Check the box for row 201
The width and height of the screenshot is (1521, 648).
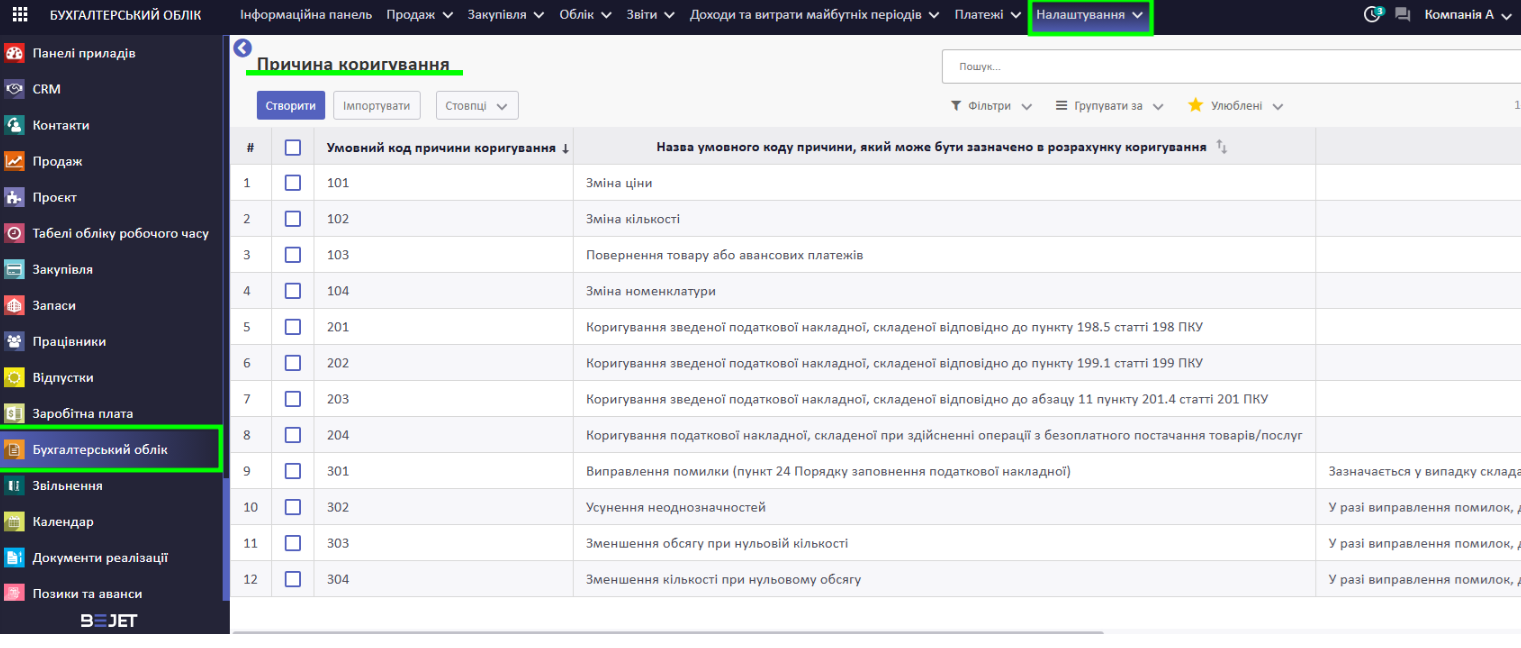tap(292, 327)
